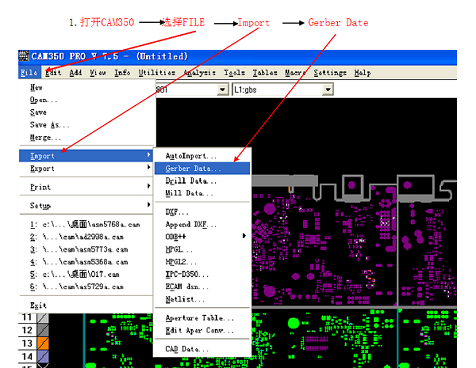Select Mill Data... in Import submenu
Viewport: 476px width, 368px height.
202,193
